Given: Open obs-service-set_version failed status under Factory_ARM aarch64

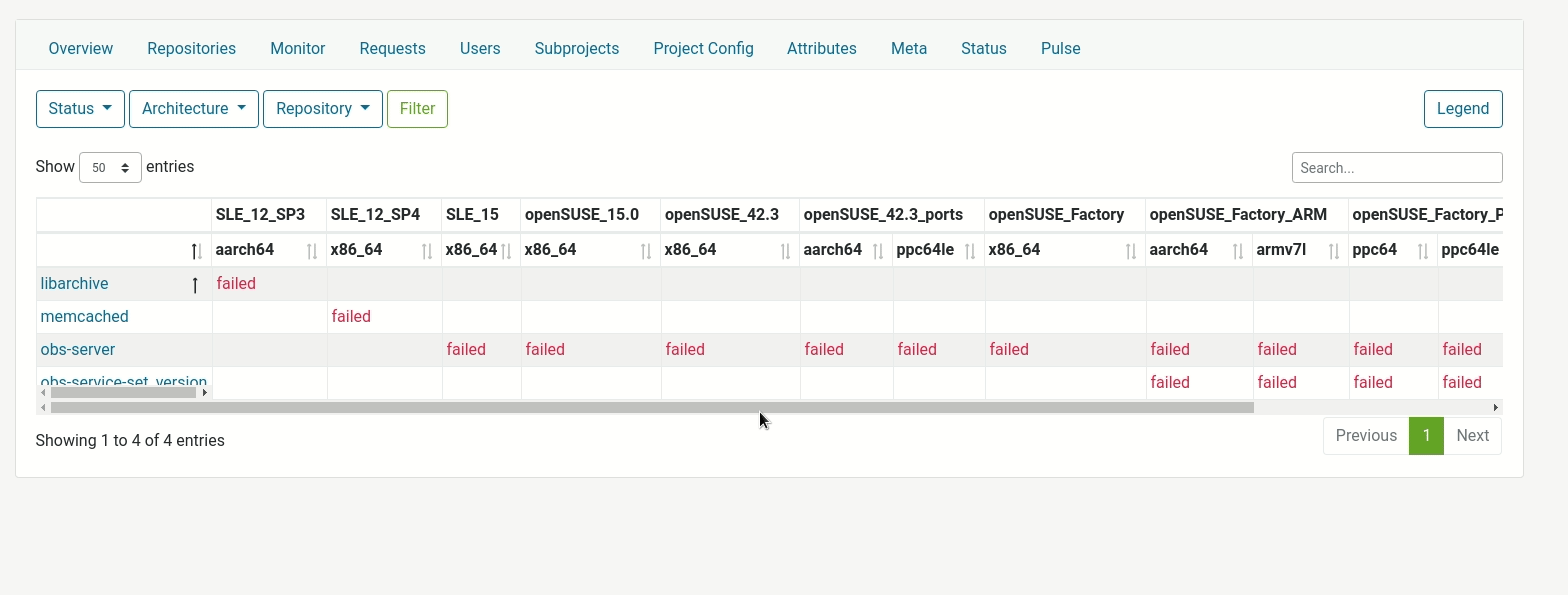Looking at the screenshot, I should pyautogui.click(x=1170, y=382).
